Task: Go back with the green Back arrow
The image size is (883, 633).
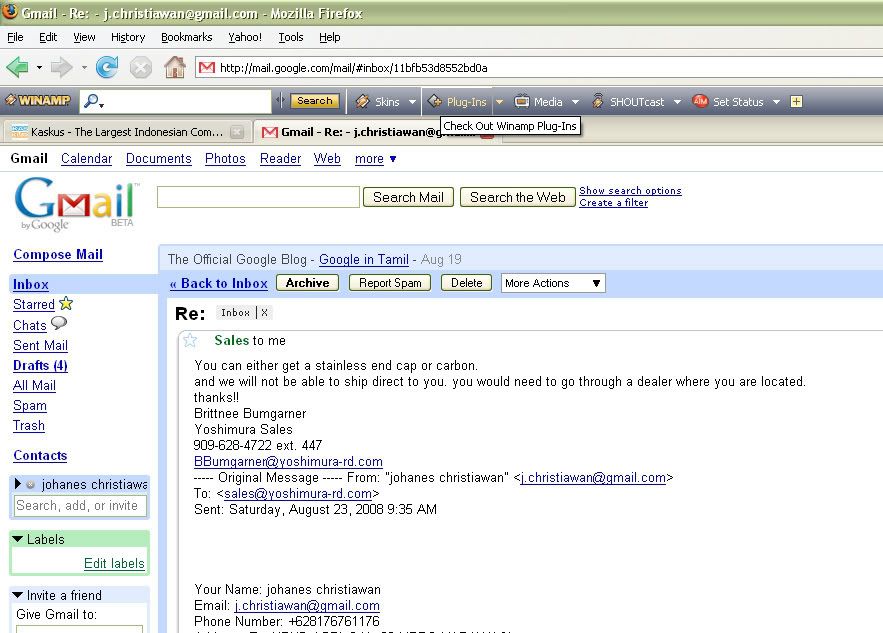Action: (x=17, y=68)
